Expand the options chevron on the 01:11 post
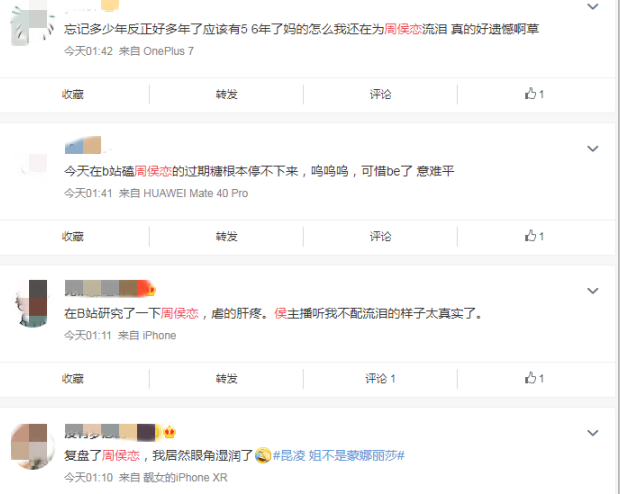The width and height of the screenshot is (620, 494). 592,291
